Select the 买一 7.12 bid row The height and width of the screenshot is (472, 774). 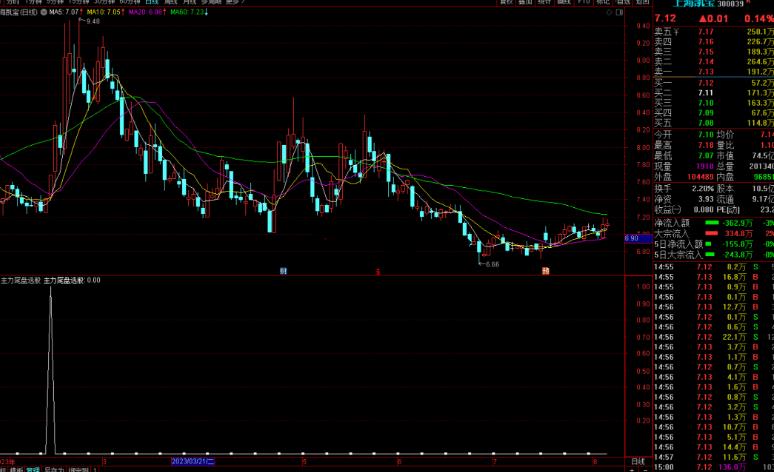click(714, 83)
